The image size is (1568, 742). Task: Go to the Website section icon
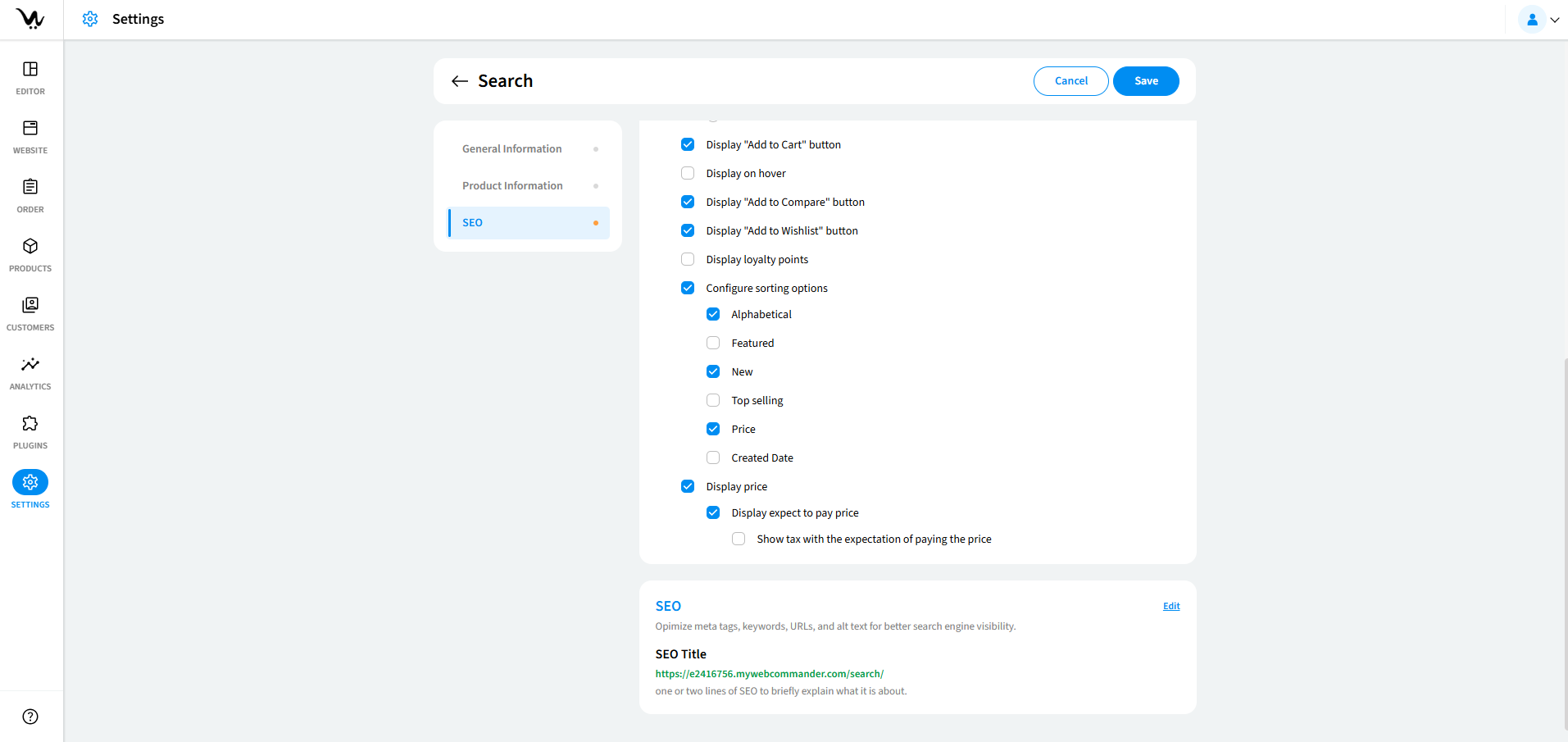(30, 129)
